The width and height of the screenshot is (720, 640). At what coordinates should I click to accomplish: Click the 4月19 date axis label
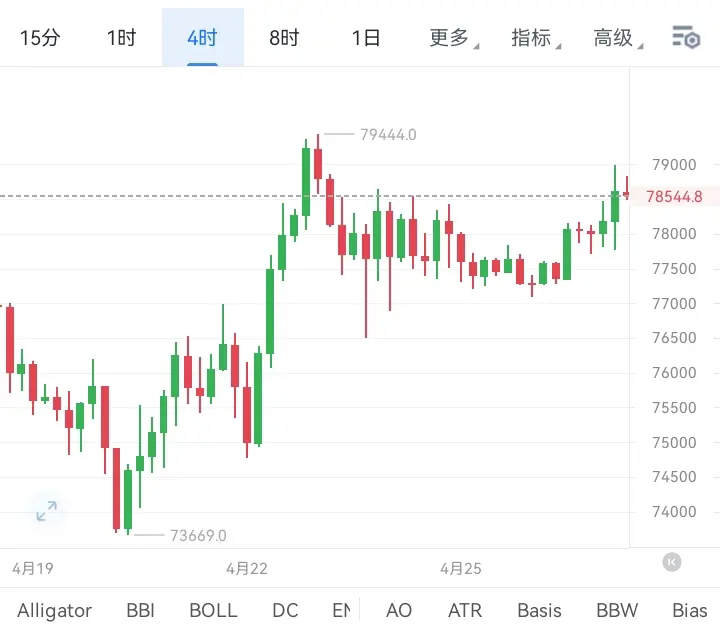(33, 569)
